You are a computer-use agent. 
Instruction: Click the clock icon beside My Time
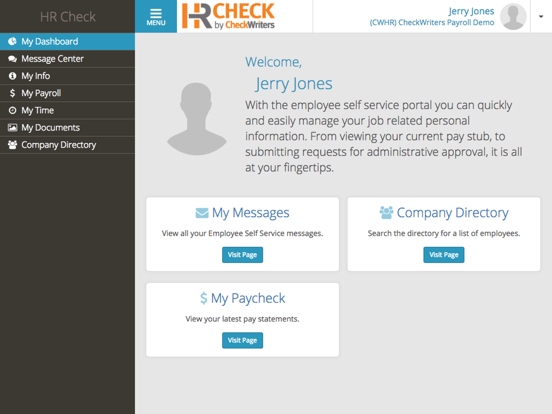pyautogui.click(x=12, y=111)
